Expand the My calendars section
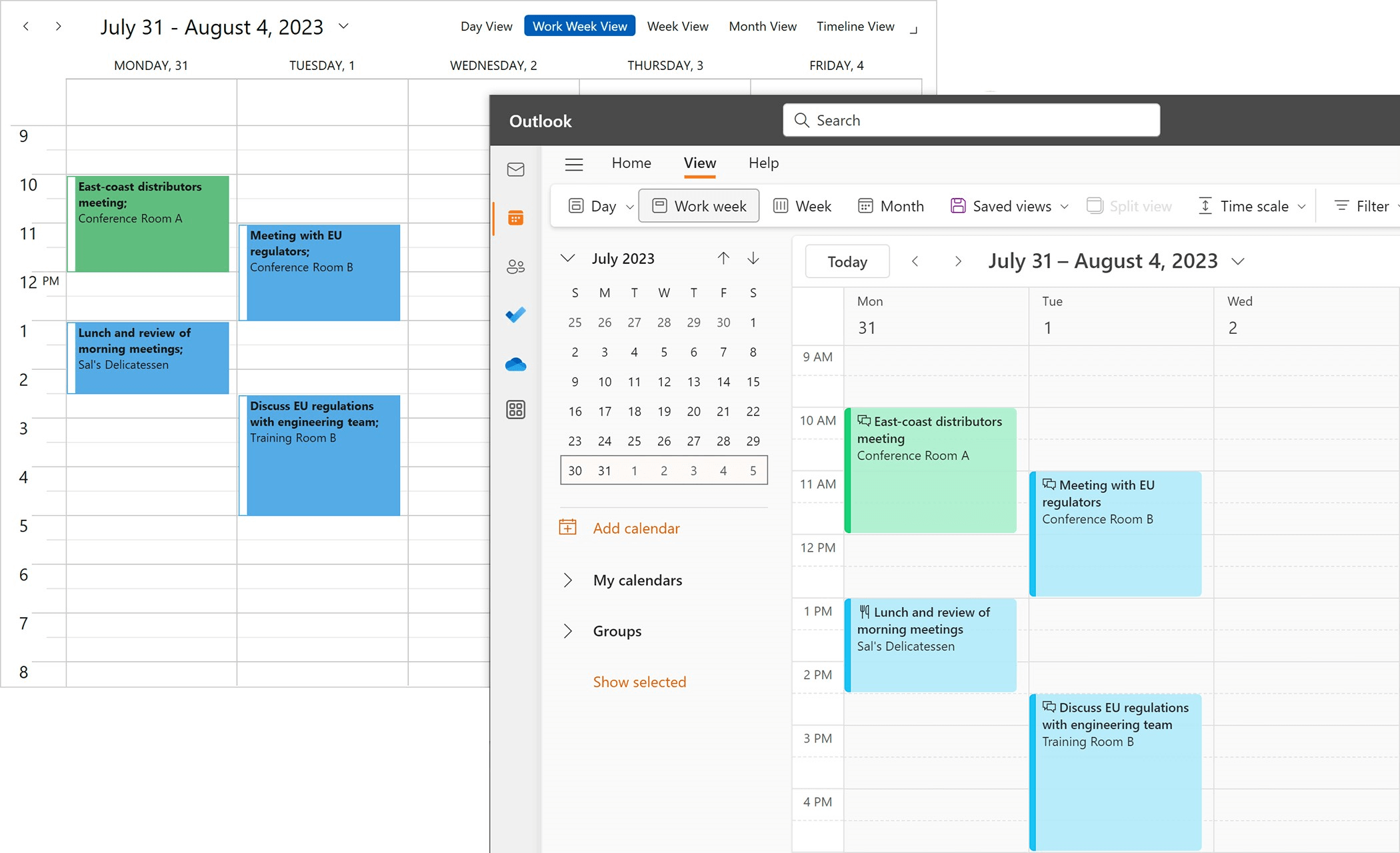 pyautogui.click(x=568, y=580)
